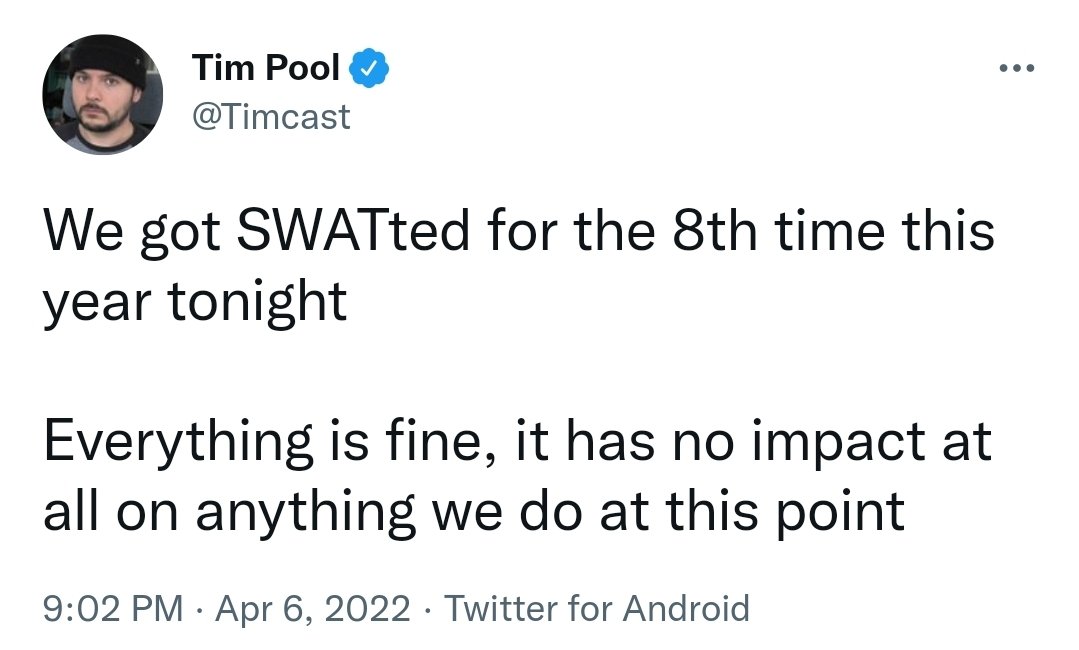Open Tim Pool's profile picture
1079x650 pixels.
tap(103, 94)
